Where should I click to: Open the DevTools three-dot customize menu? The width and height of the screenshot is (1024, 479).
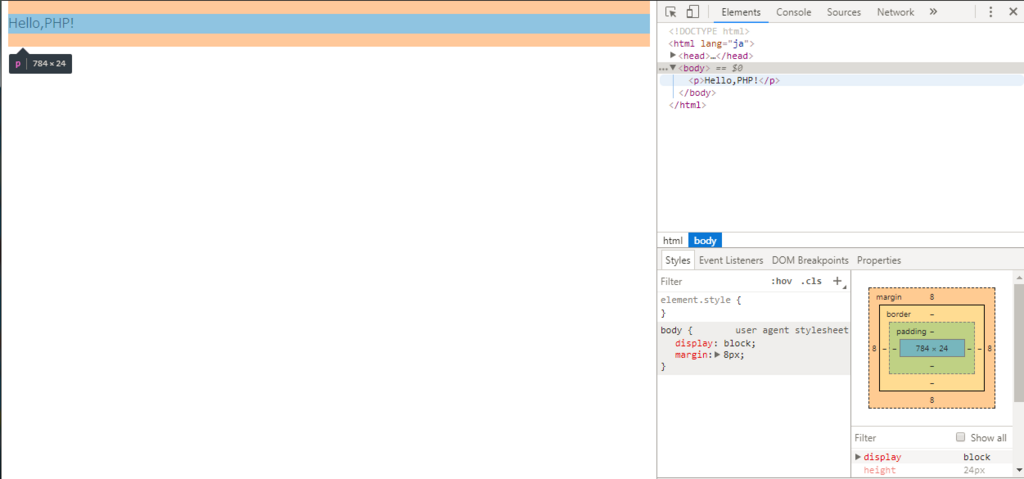991,12
